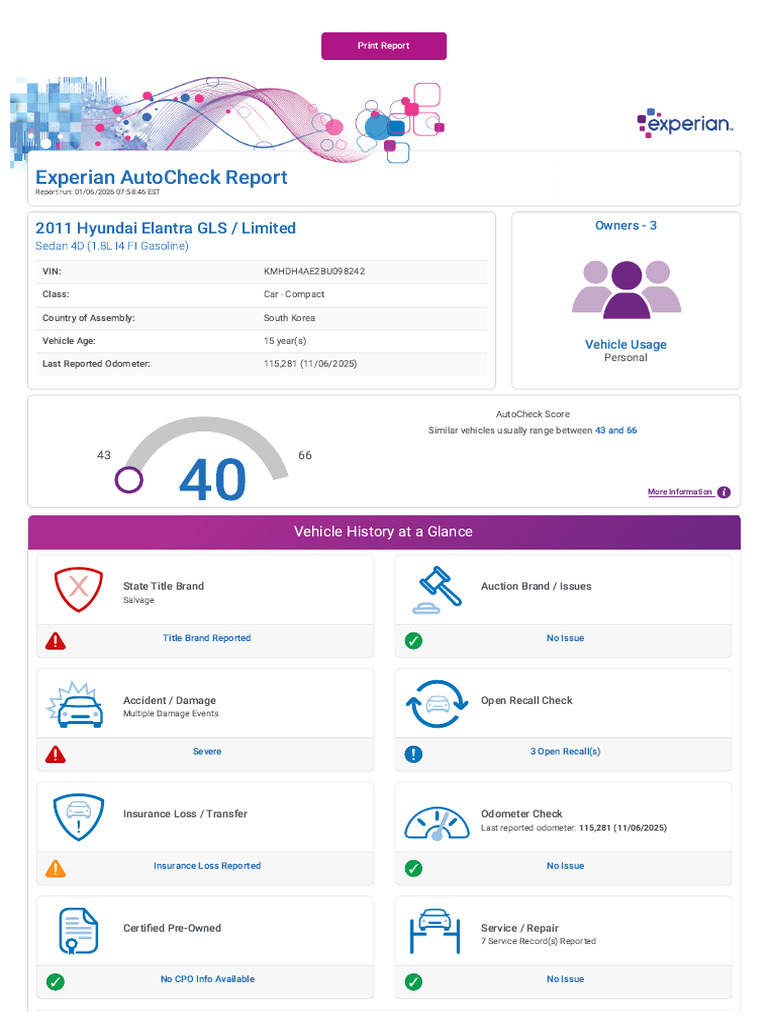Click the Report run timestamp text
The image size is (768, 1024).
[98, 192]
